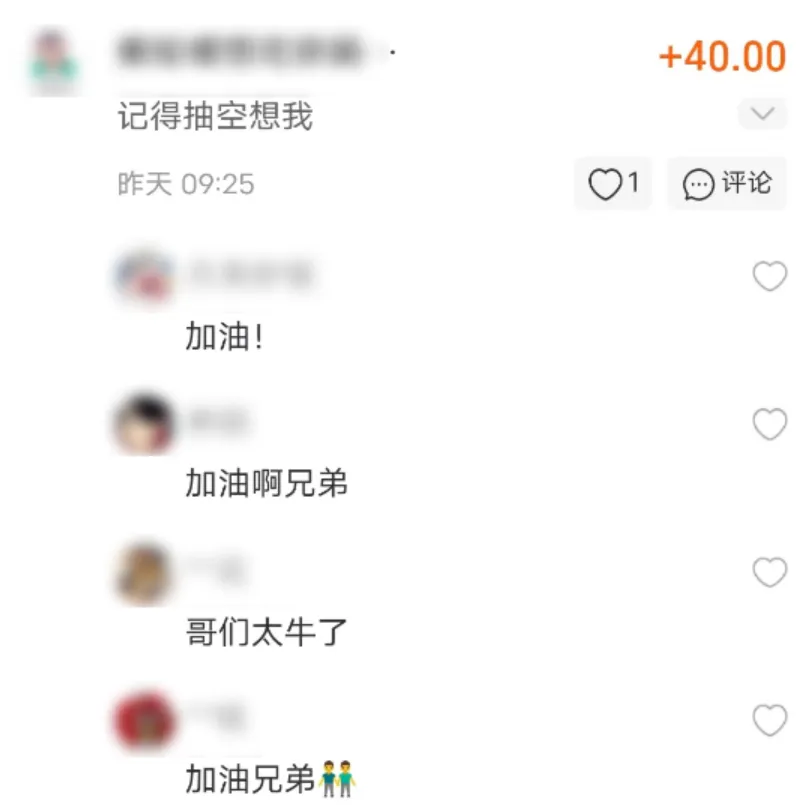Open the 评论 comment button

[727, 183]
